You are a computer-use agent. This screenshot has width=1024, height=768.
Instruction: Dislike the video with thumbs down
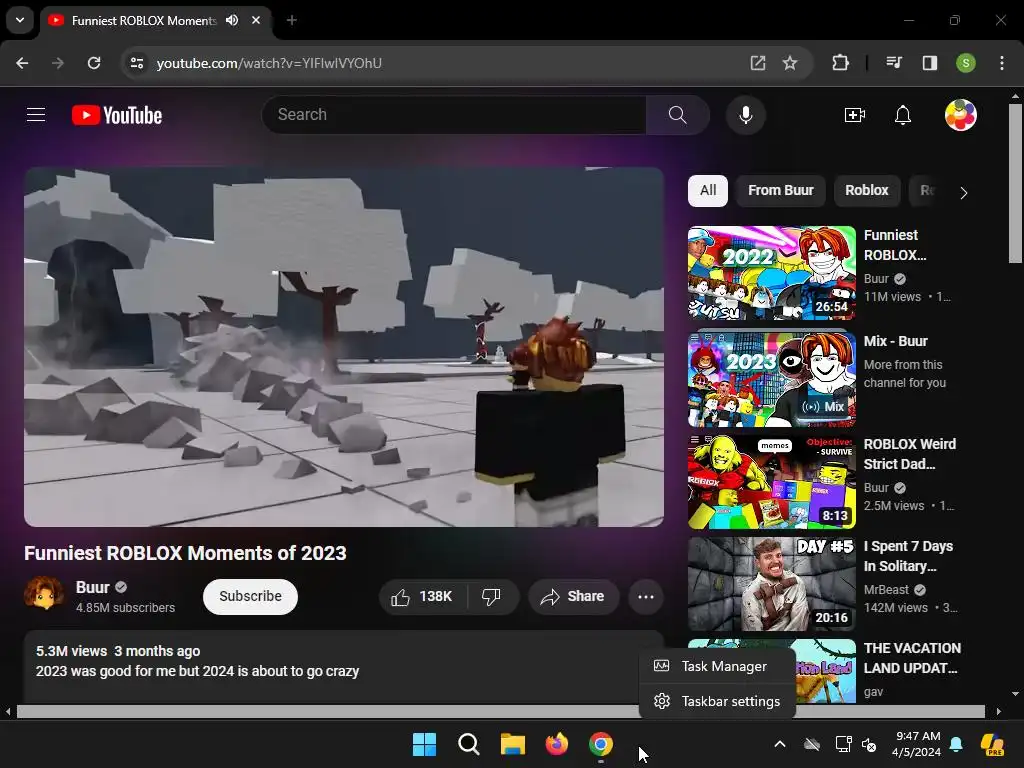point(492,596)
